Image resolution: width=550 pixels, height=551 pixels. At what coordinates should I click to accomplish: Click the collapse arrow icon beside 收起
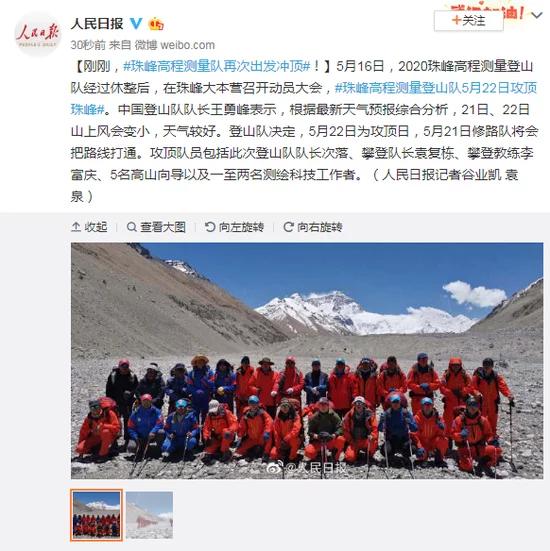(76, 227)
